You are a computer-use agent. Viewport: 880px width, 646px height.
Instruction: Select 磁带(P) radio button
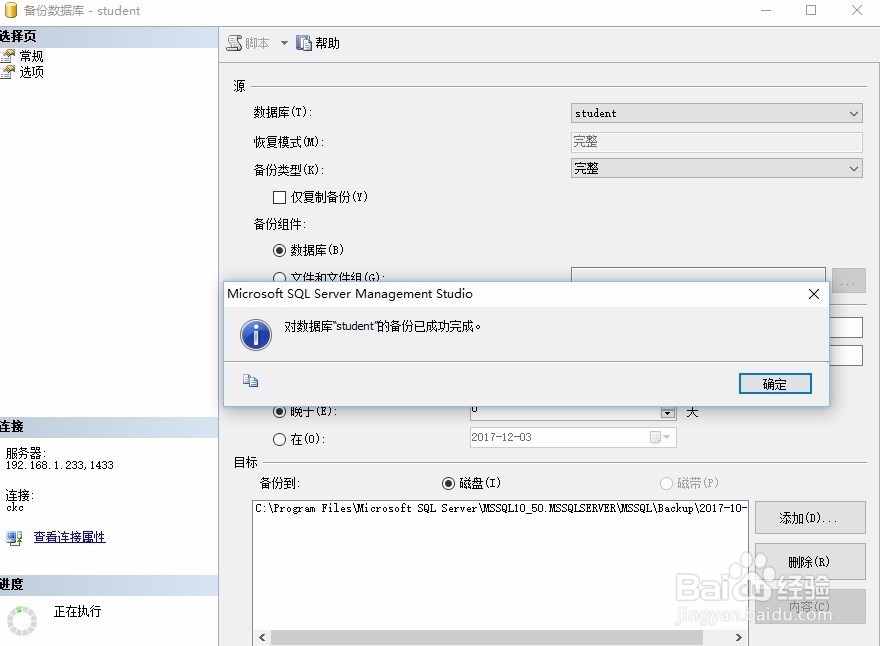(x=666, y=483)
